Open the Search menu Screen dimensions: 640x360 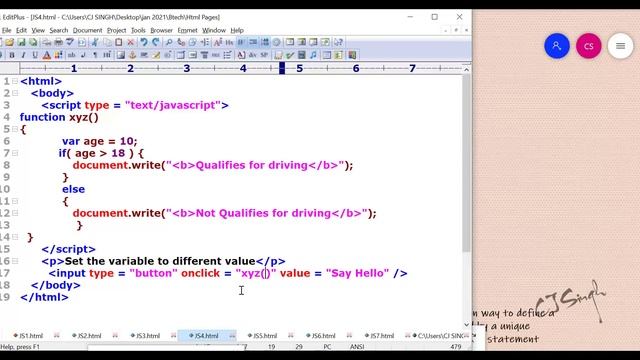coord(59,30)
